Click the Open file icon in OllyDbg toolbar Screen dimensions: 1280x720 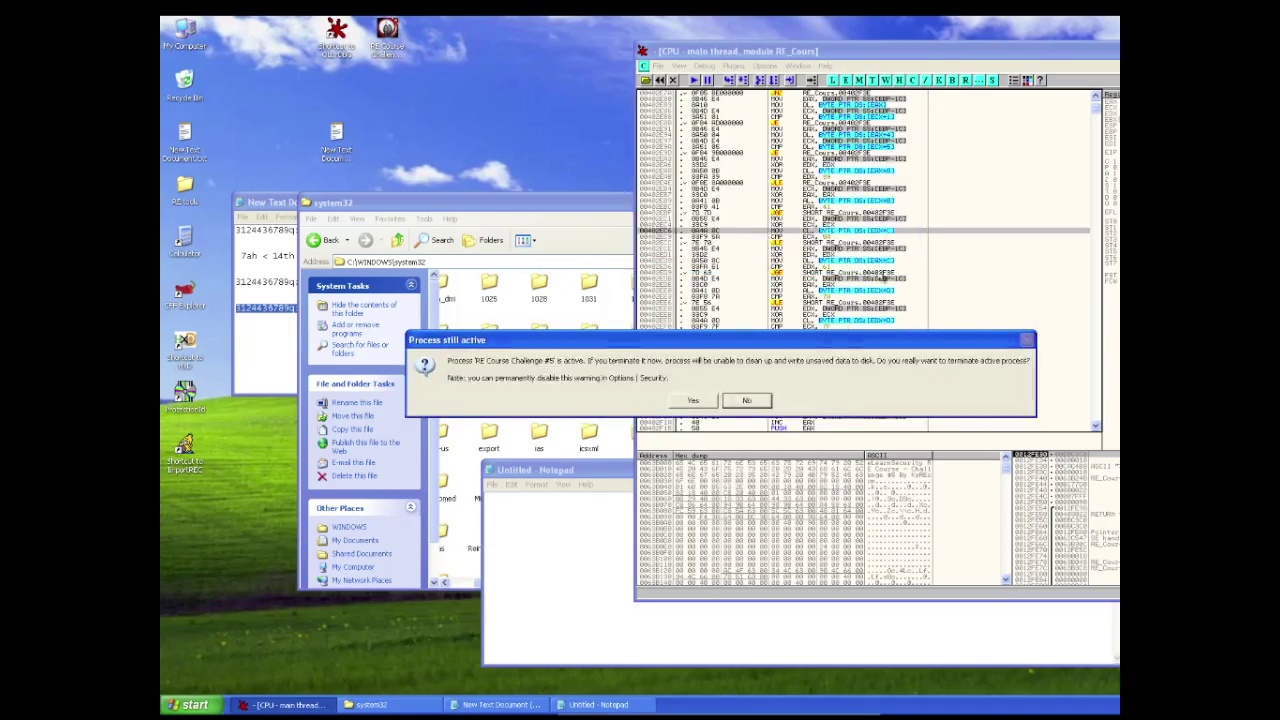(x=646, y=80)
